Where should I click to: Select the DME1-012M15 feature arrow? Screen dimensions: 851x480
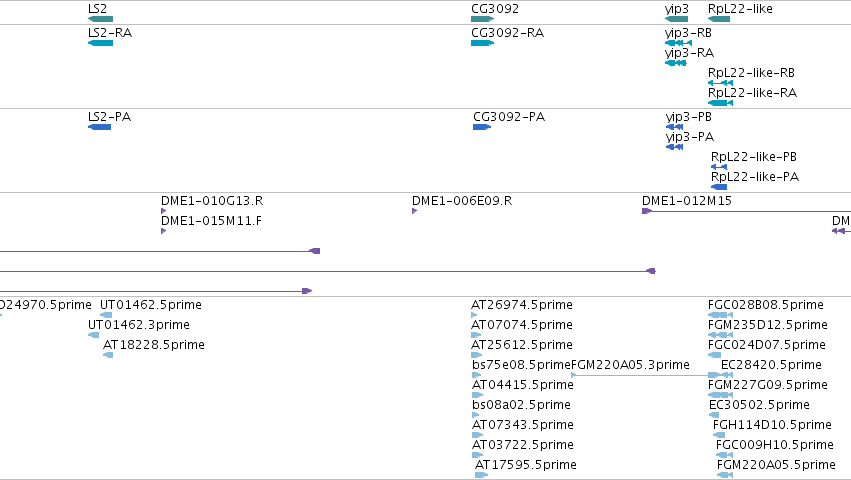click(x=746, y=211)
